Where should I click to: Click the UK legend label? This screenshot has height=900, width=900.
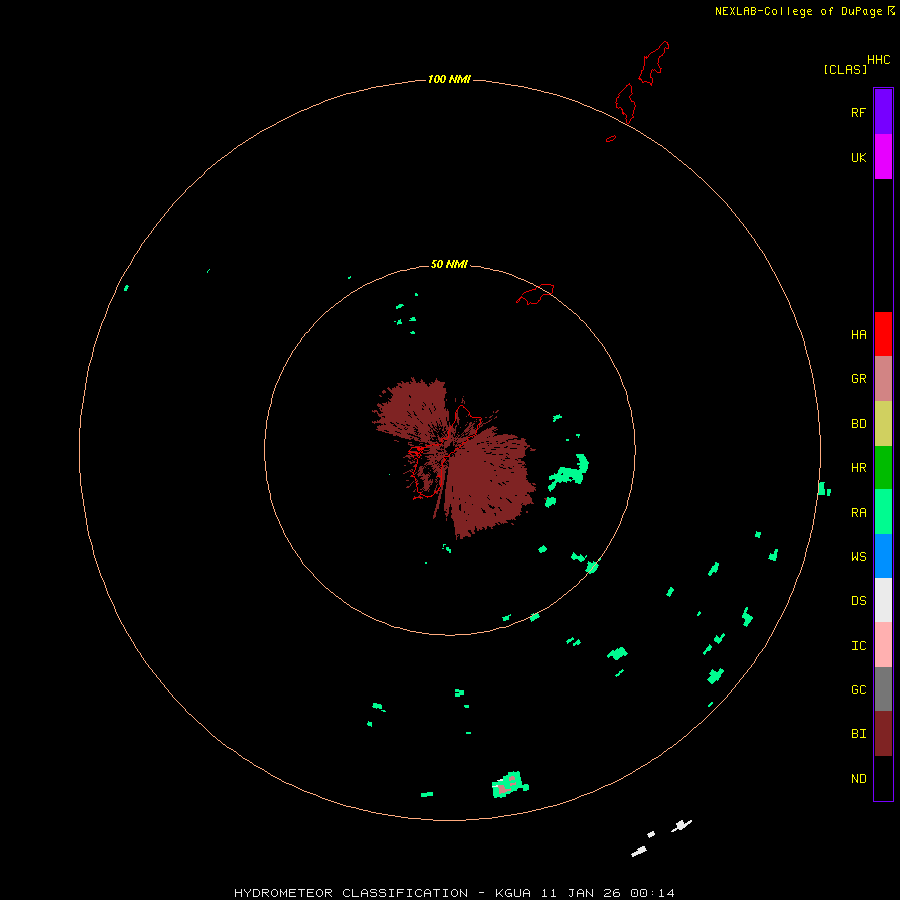[858, 158]
